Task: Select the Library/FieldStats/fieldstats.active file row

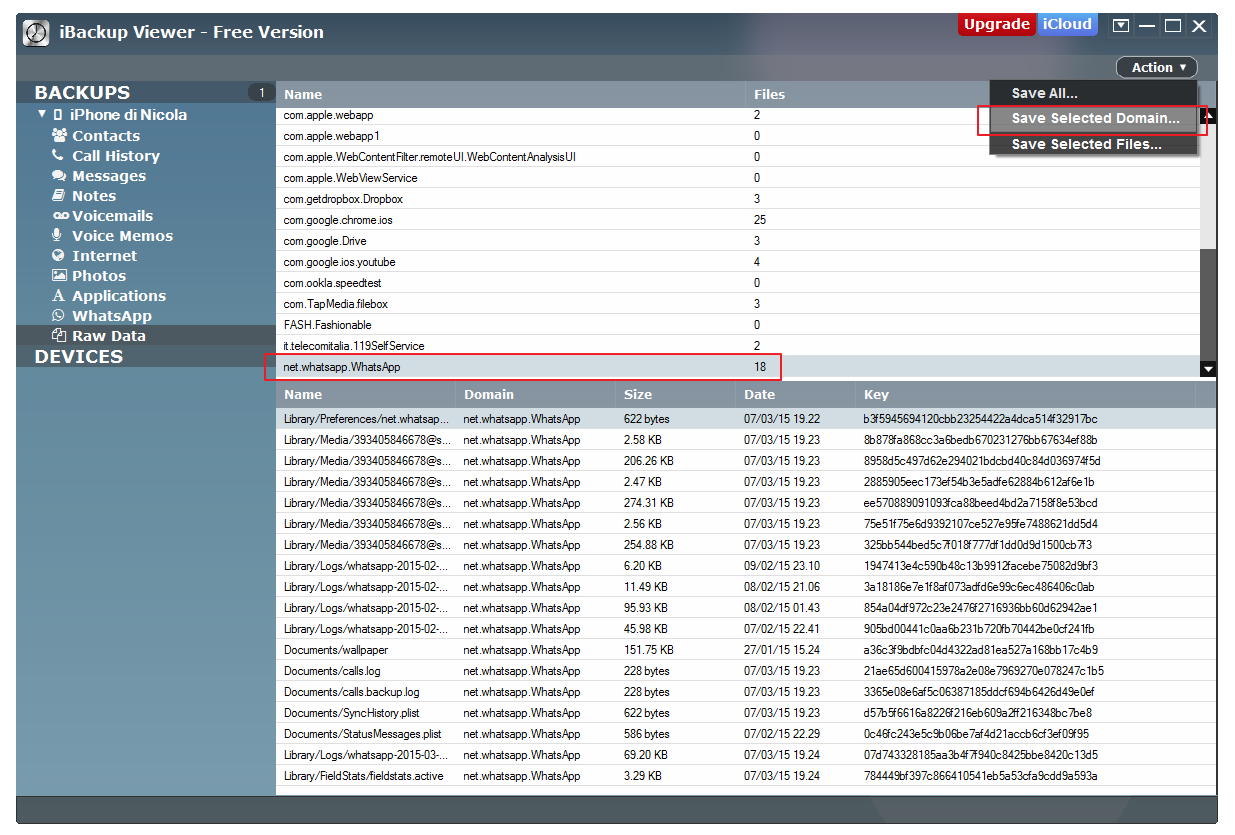Action: click(x=746, y=775)
